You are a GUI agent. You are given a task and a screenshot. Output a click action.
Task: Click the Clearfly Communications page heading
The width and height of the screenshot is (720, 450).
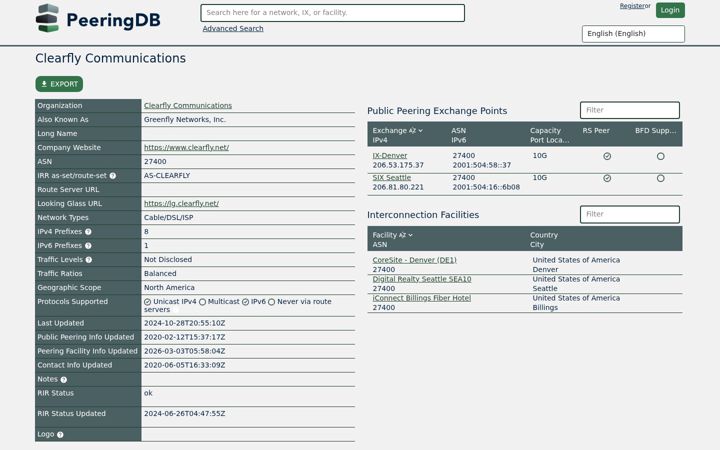tap(111, 58)
